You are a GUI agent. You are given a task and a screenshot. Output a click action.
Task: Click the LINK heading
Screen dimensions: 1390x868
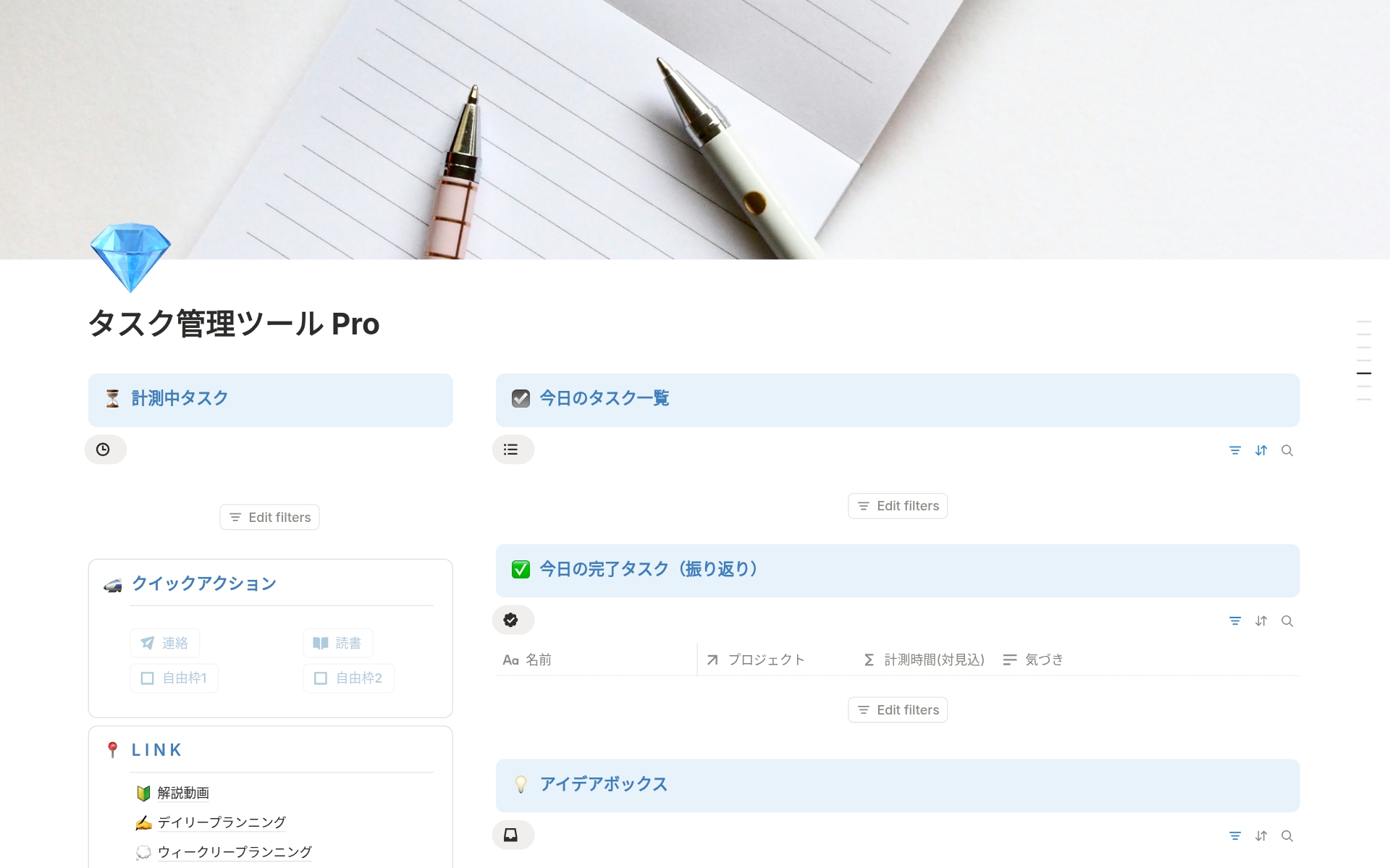156,750
